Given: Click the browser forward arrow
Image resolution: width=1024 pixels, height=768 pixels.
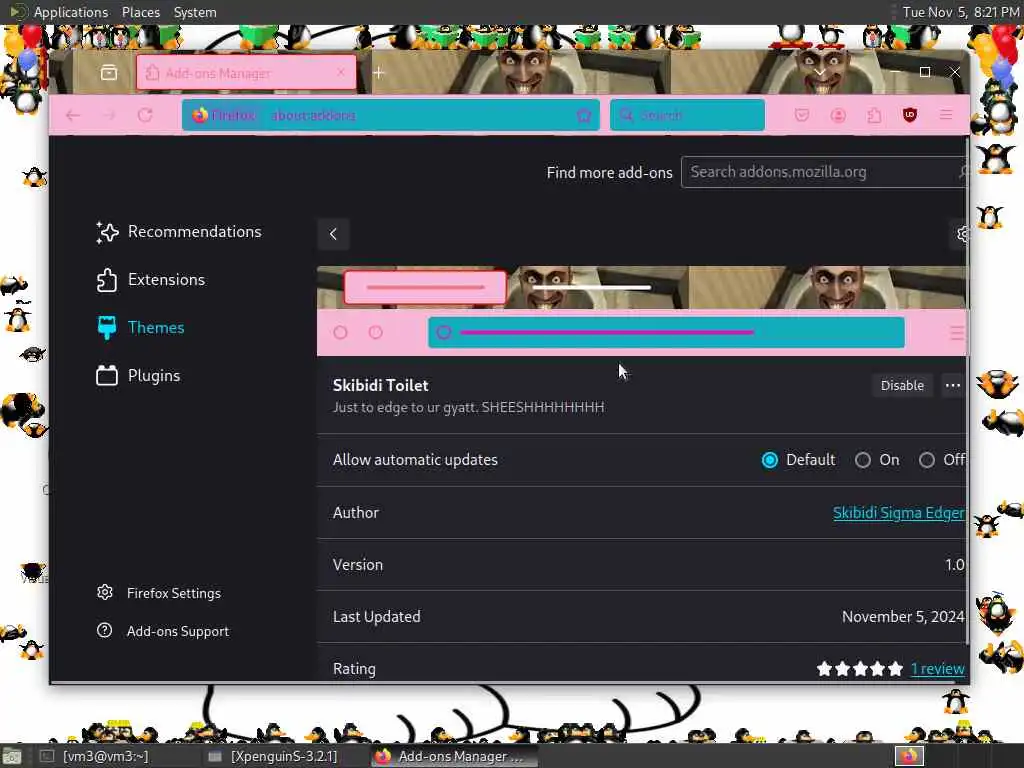Looking at the screenshot, I should tap(109, 115).
